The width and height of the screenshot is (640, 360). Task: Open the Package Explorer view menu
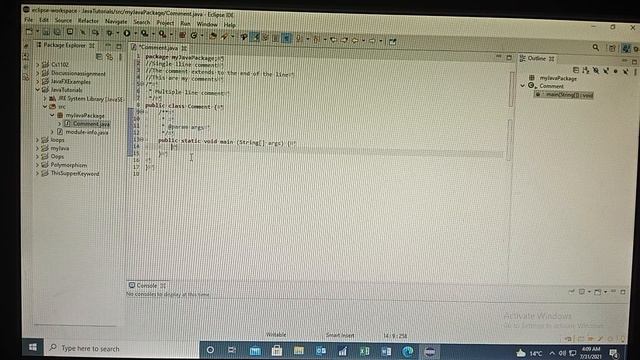coord(120,57)
